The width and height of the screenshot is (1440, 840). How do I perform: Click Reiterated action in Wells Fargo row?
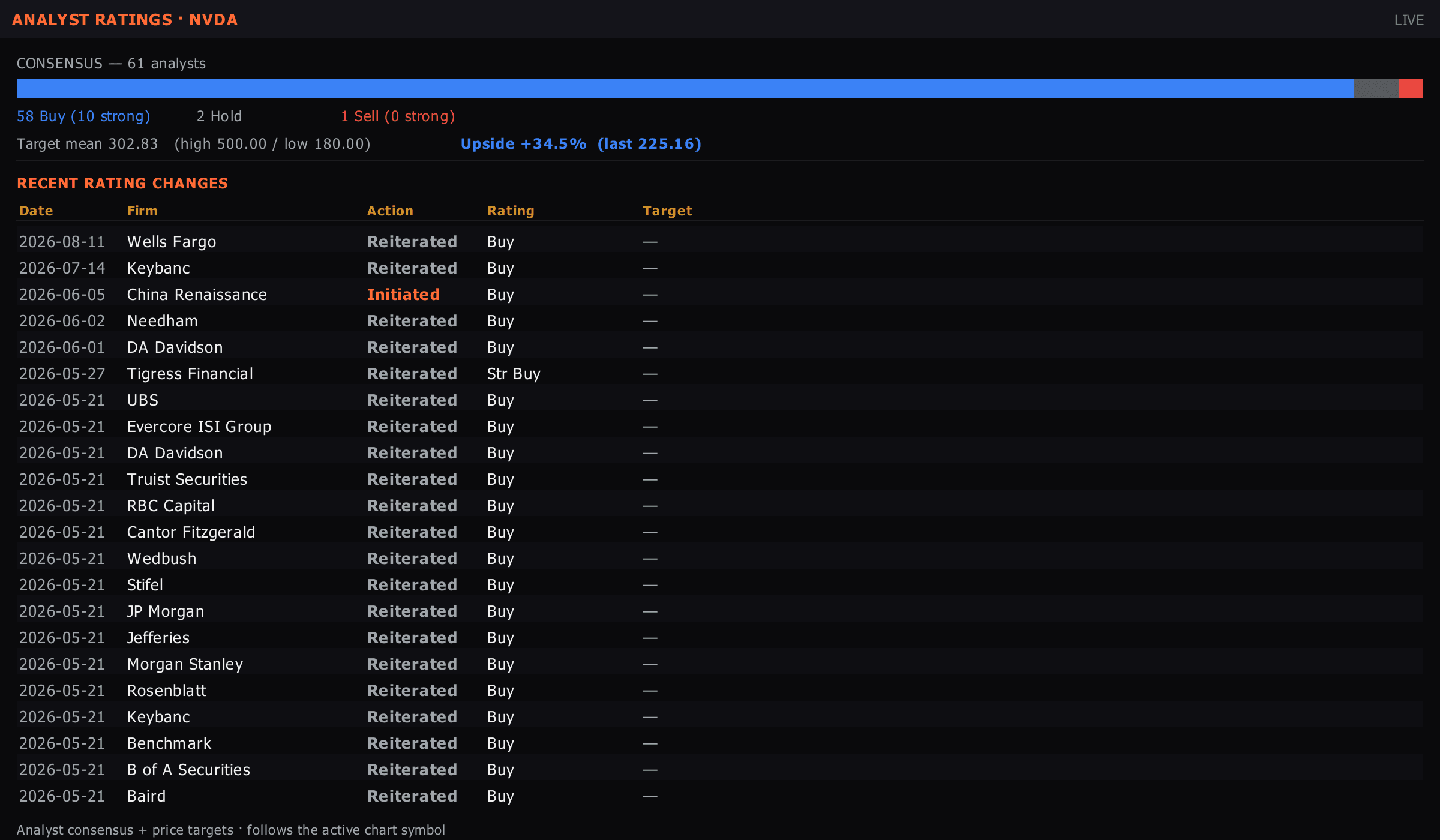[x=412, y=242]
